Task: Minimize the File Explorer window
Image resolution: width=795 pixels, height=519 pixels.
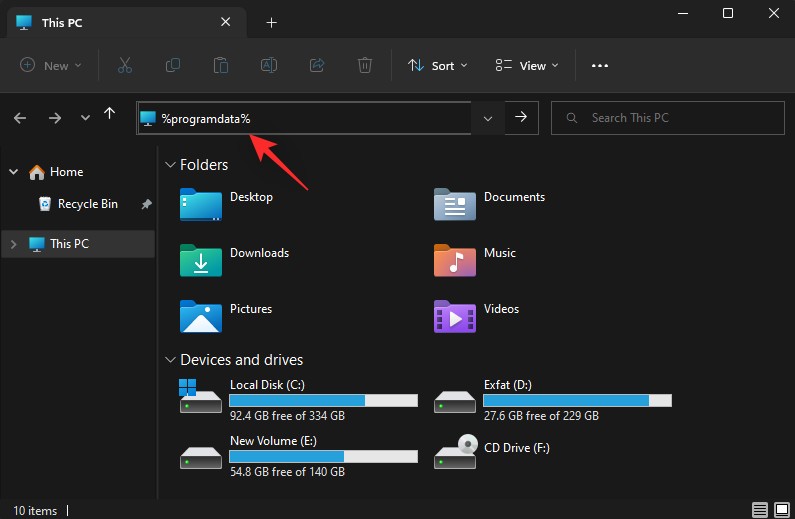Action: tap(683, 13)
